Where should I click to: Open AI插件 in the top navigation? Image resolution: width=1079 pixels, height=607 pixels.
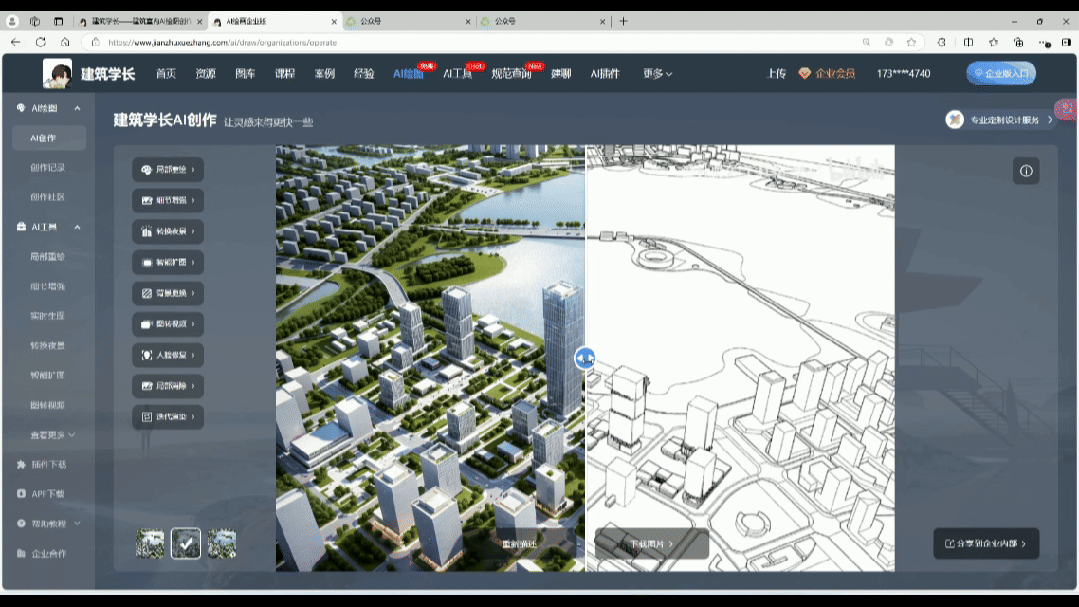pos(605,74)
